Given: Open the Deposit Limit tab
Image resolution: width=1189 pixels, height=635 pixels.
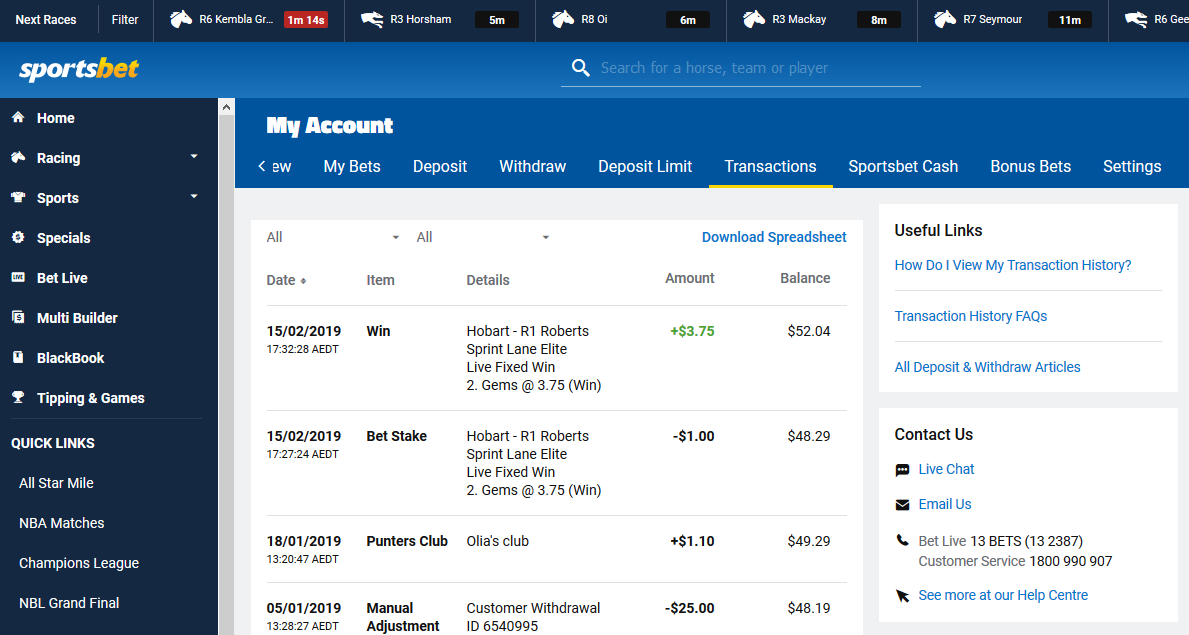Looking at the screenshot, I should click(x=645, y=166).
